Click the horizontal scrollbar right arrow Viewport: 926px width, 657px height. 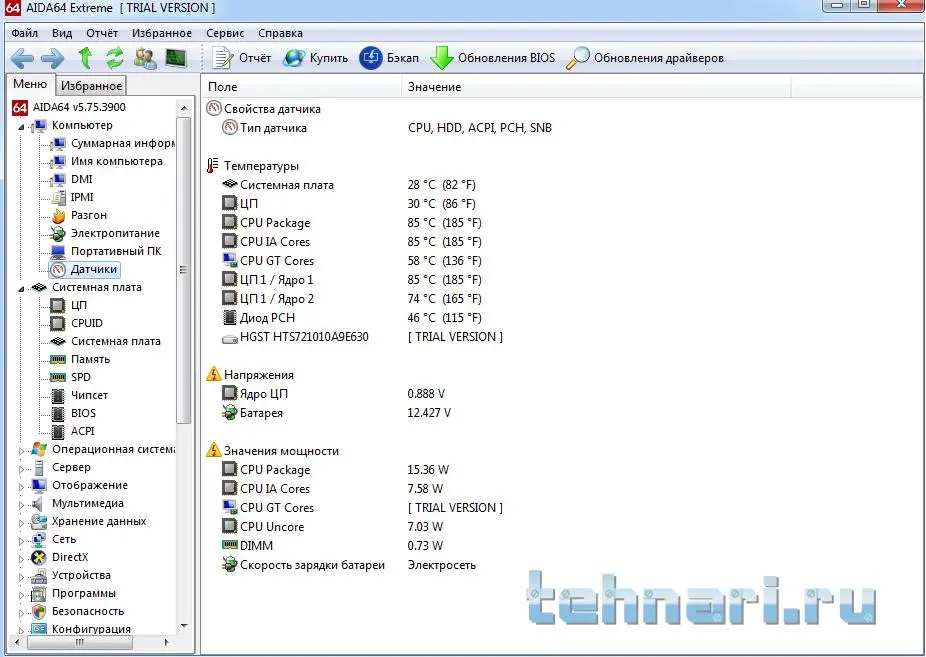click(x=167, y=642)
